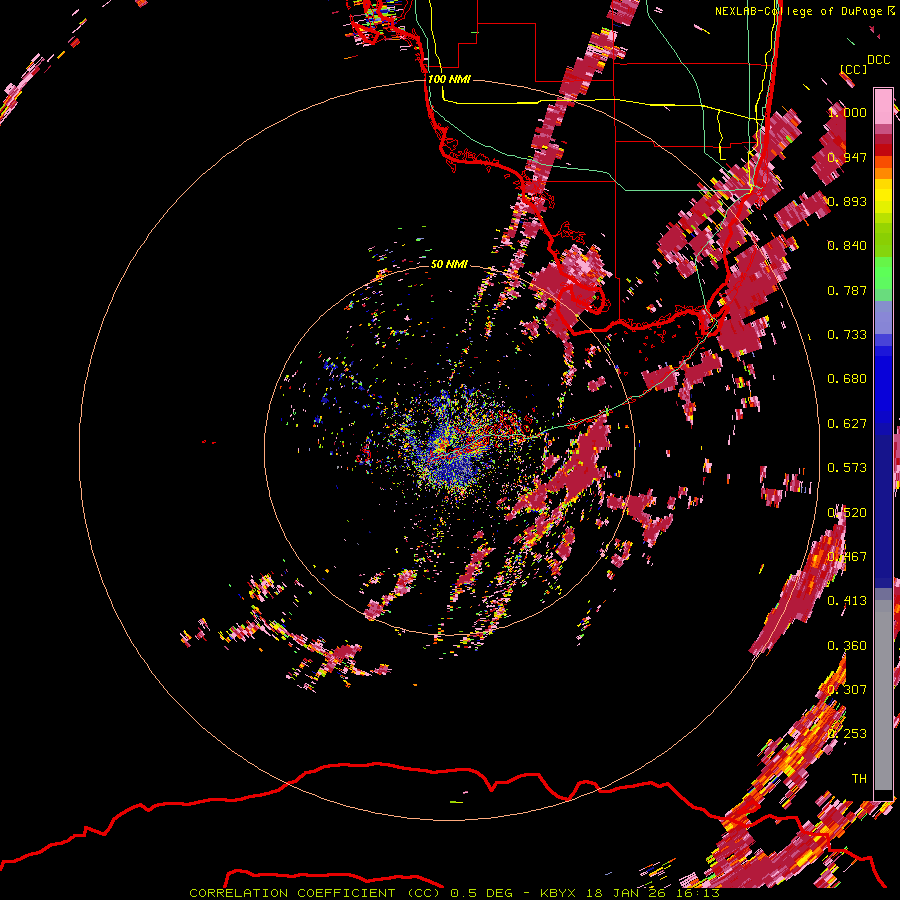Image resolution: width=900 pixels, height=900 pixels.
Task: Click the 100 NMI range ring label
Action: [449, 79]
